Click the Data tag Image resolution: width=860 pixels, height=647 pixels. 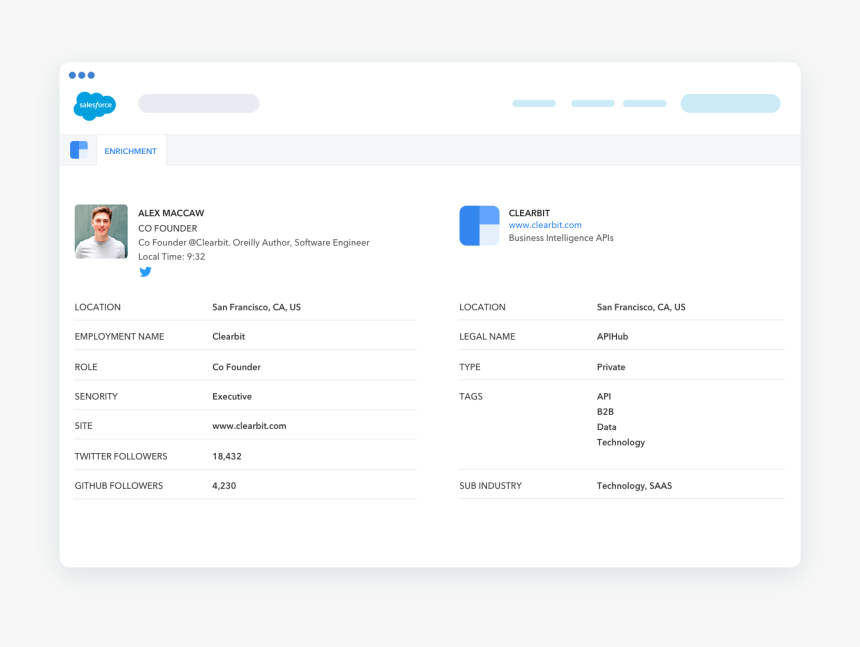pos(607,427)
